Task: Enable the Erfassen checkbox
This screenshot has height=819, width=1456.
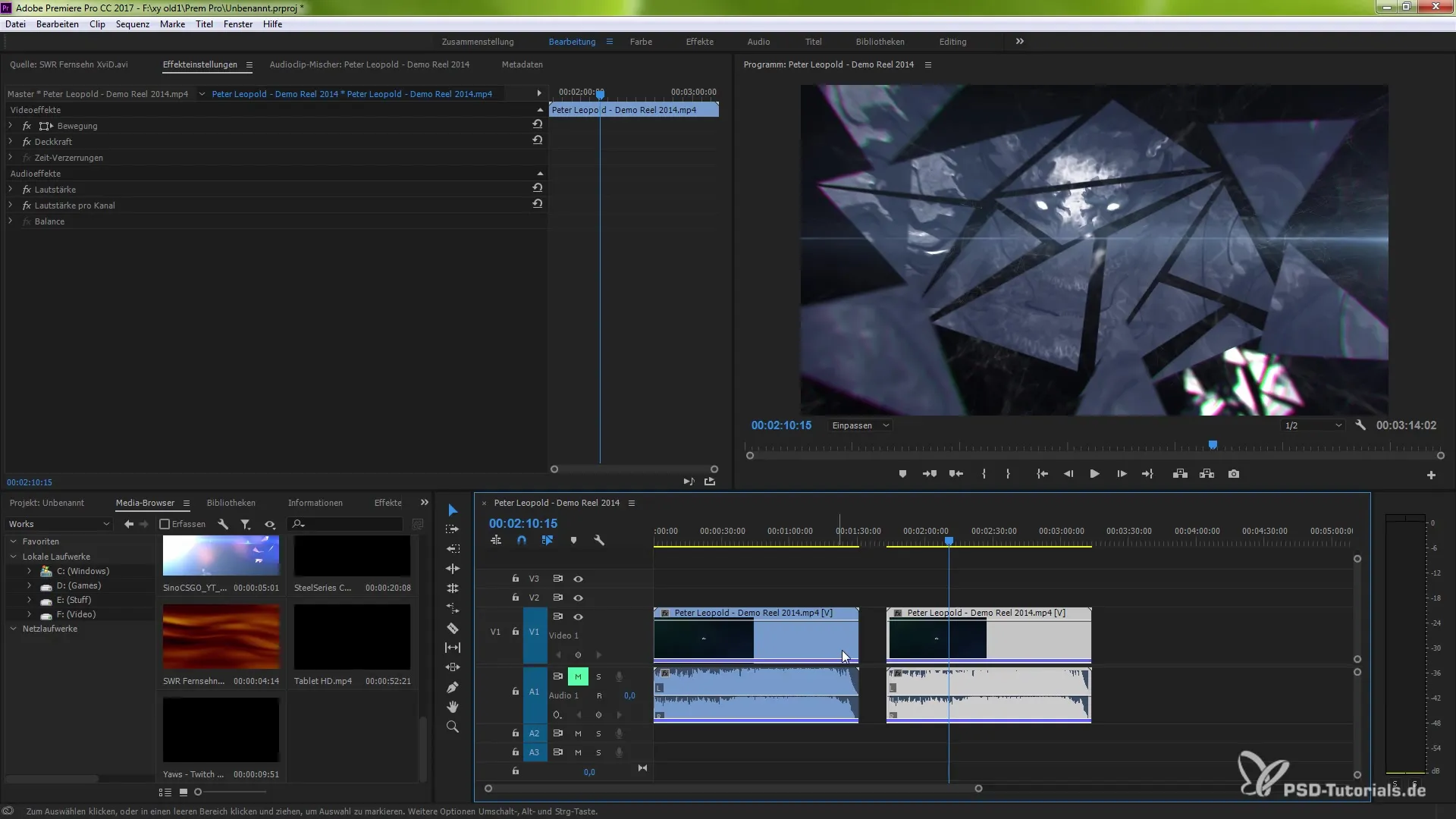Action: coord(165,524)
